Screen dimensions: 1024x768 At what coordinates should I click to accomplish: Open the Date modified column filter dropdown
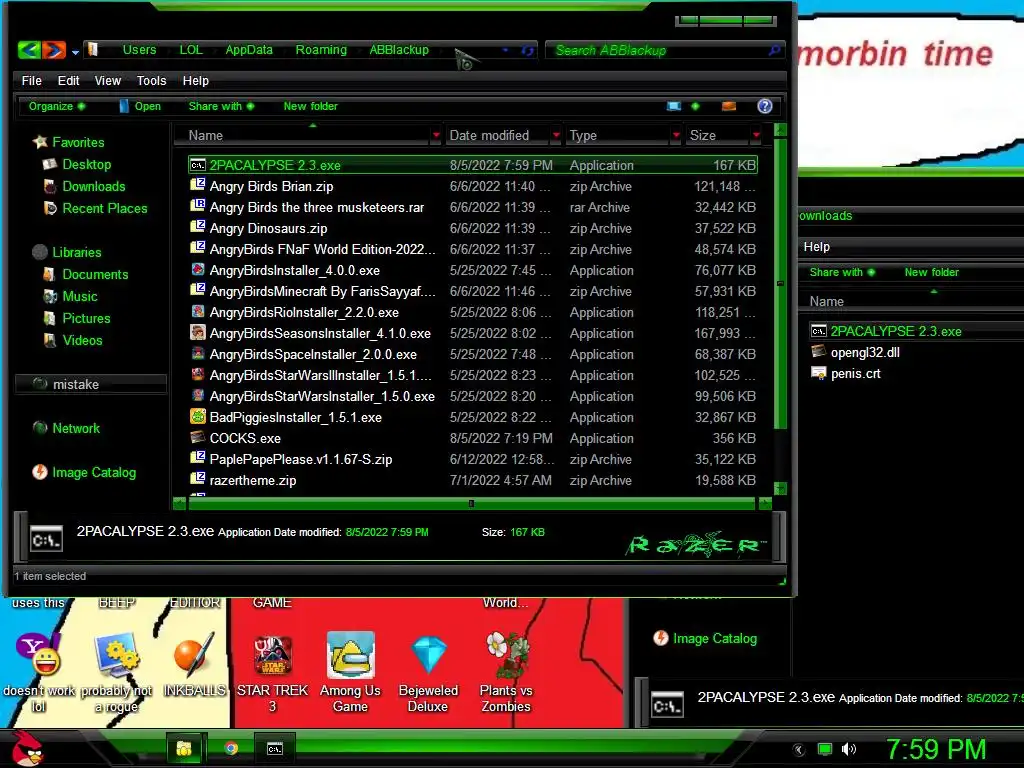[x=556, y=135]
